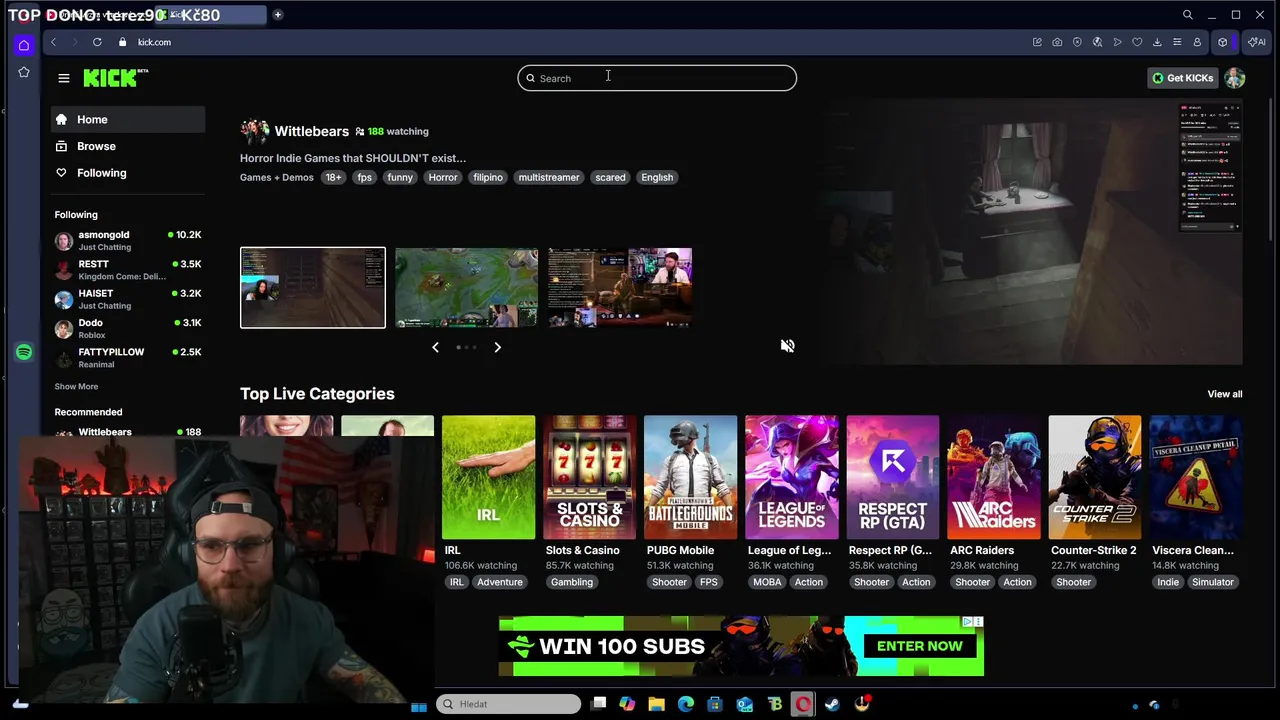Open the Opera AI assistant button
This screenshot has width=1280, height=720.
1256,42
